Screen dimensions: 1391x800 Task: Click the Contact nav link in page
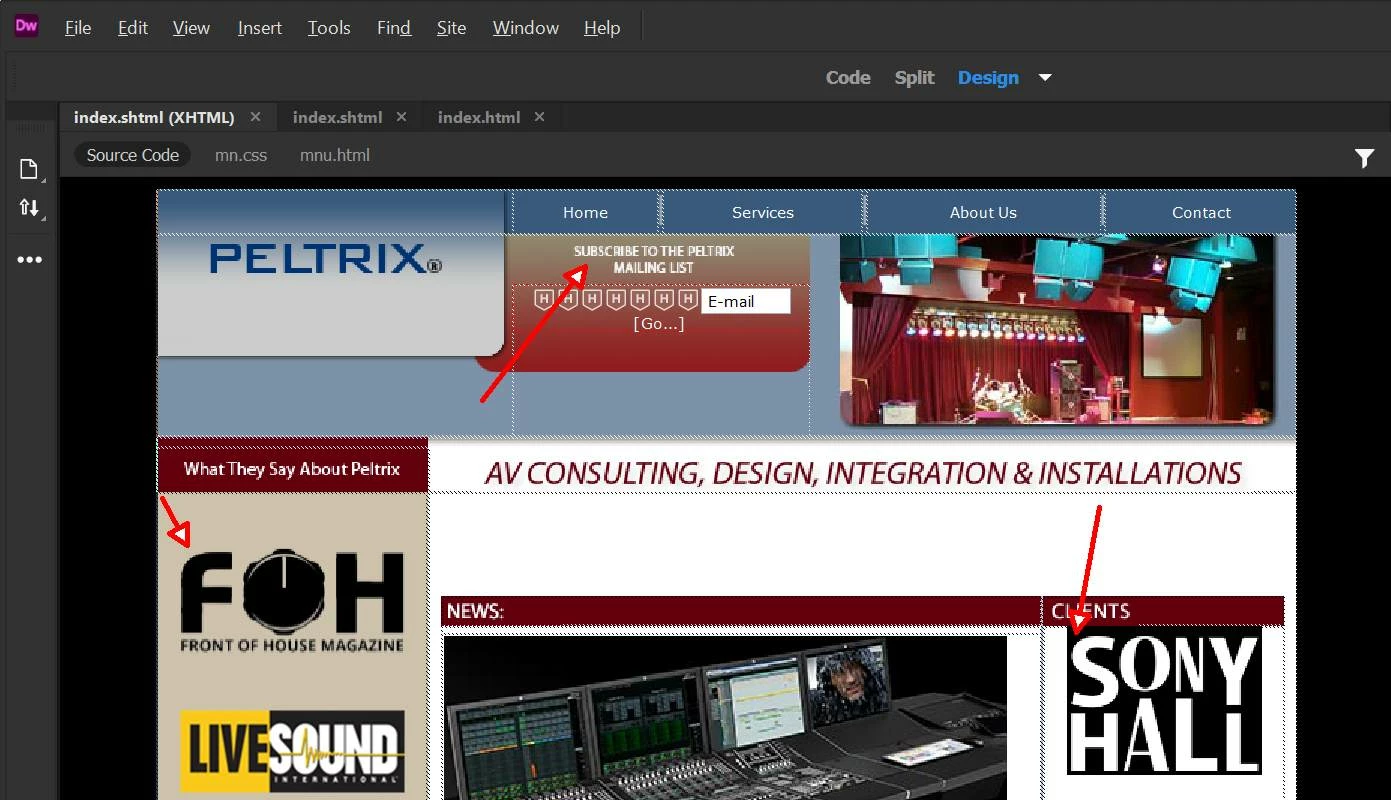pyautogui.click(x=1201, y=212)
